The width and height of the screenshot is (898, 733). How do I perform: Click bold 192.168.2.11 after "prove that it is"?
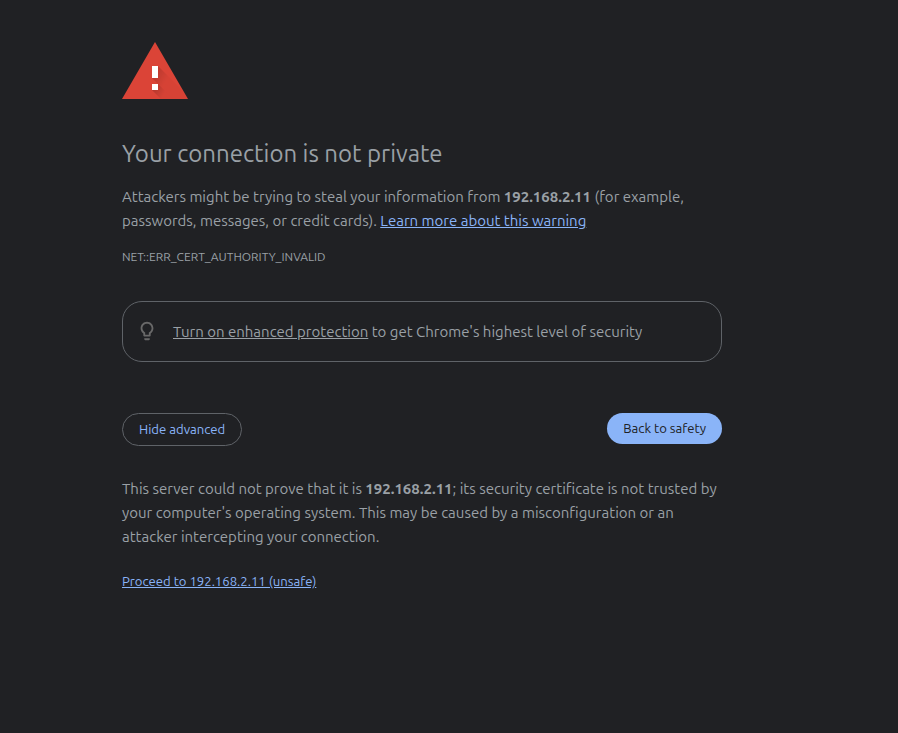[409, 489]
